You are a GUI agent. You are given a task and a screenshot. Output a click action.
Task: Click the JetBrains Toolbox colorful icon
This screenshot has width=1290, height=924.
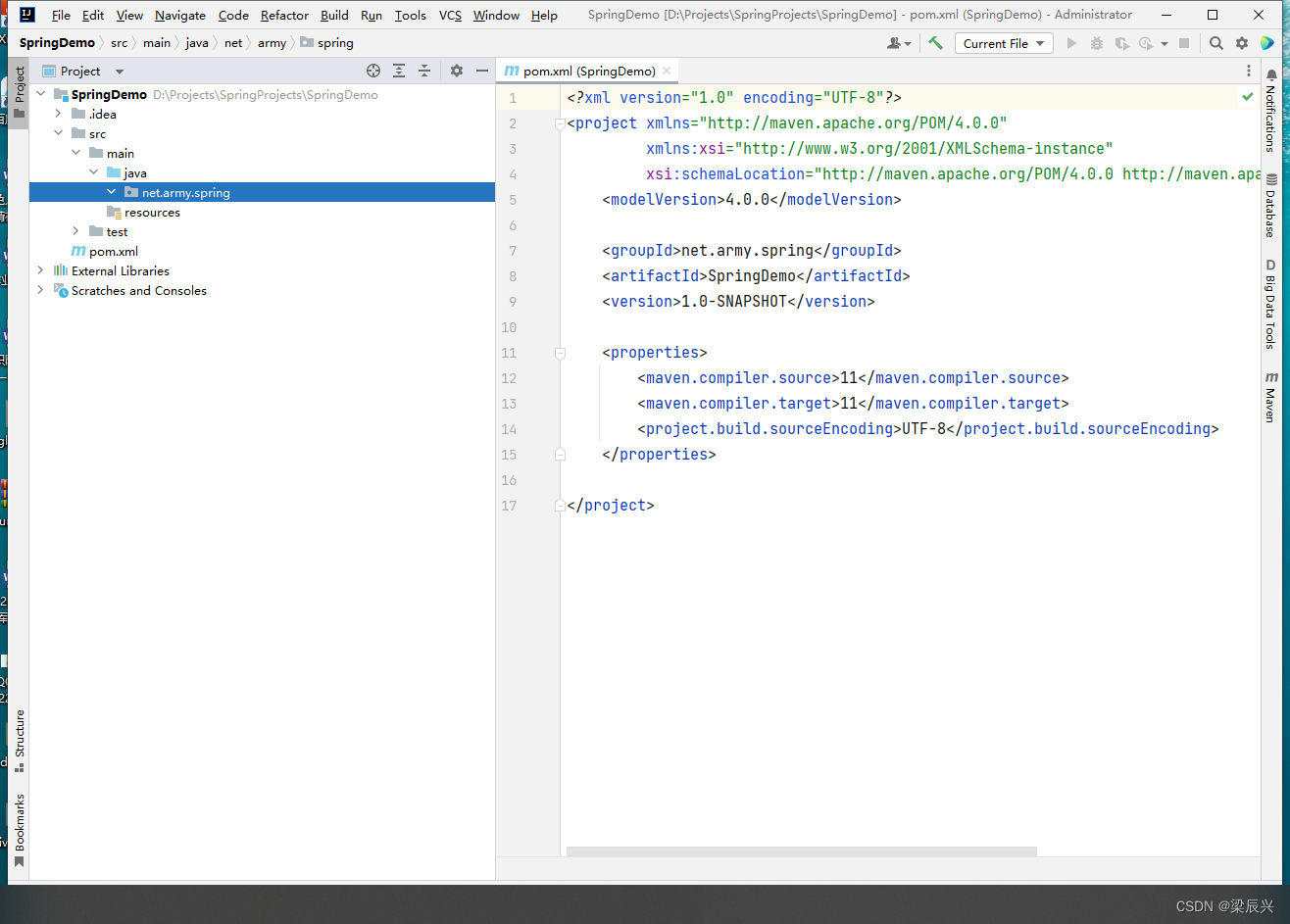[1266, 43]
